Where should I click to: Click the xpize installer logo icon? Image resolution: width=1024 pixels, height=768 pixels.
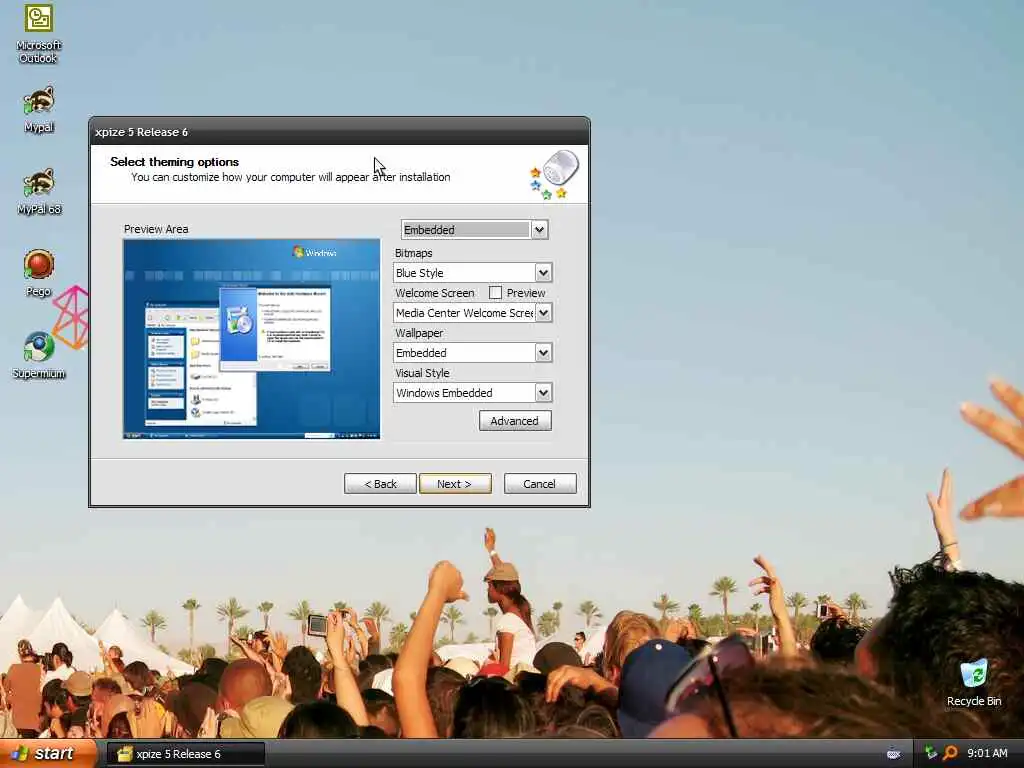554,174
